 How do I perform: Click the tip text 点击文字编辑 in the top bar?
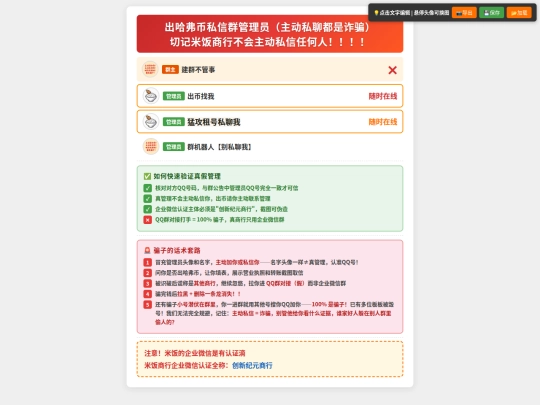[395, 13]
